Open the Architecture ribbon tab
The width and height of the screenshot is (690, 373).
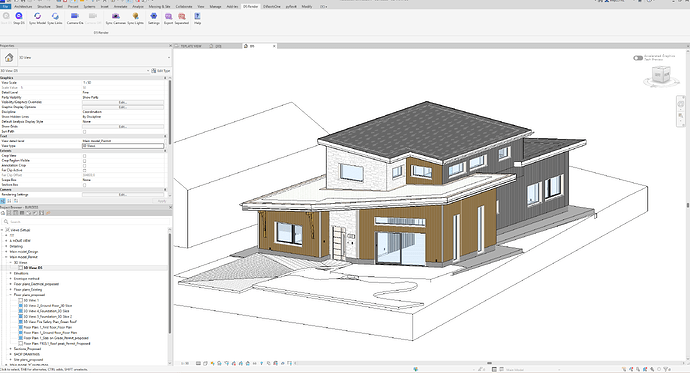(23, 7)
